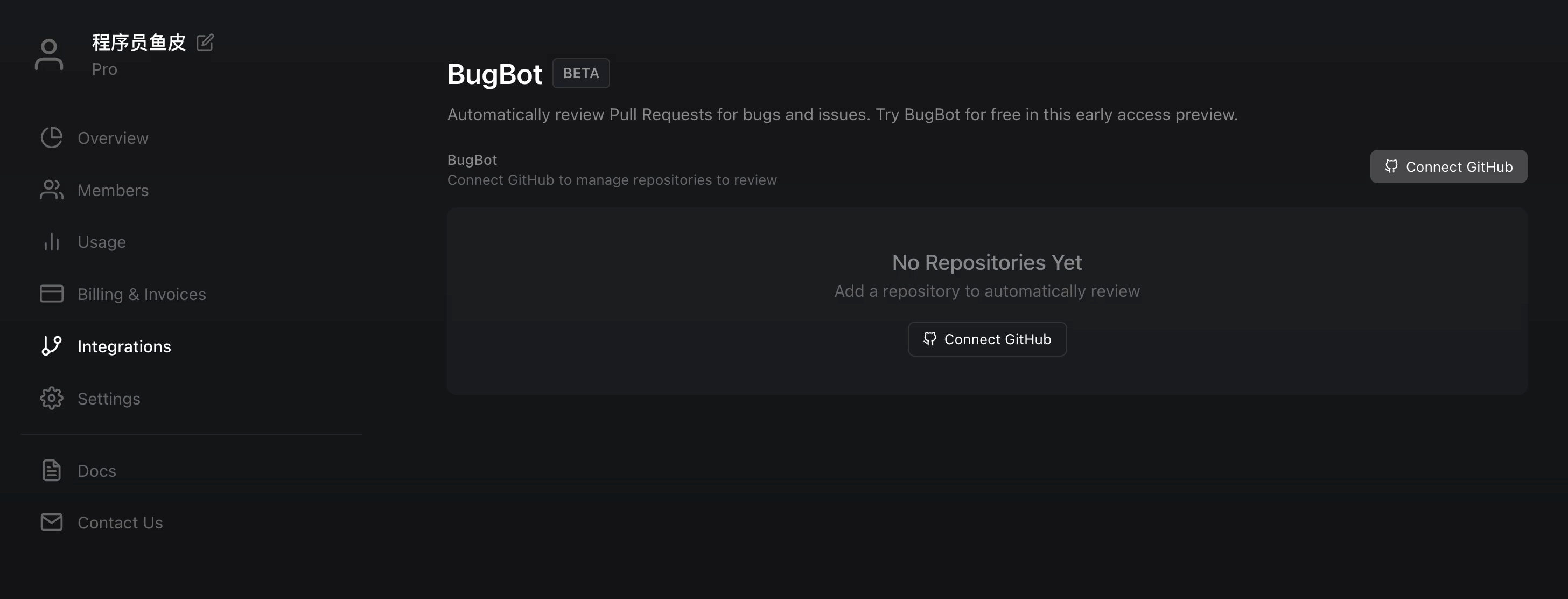Go to Members section
Viewport: 1568px width, 599px height.
click(113, 191)
